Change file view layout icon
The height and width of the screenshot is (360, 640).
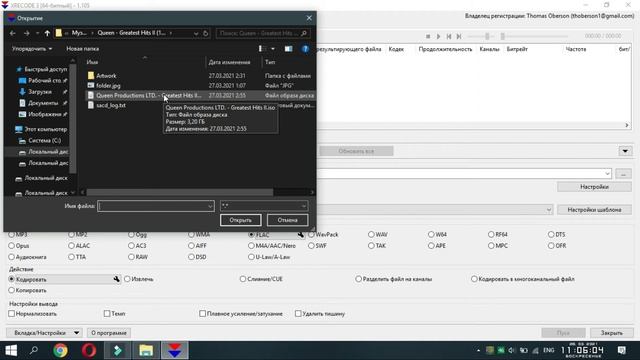click(262, 49)
